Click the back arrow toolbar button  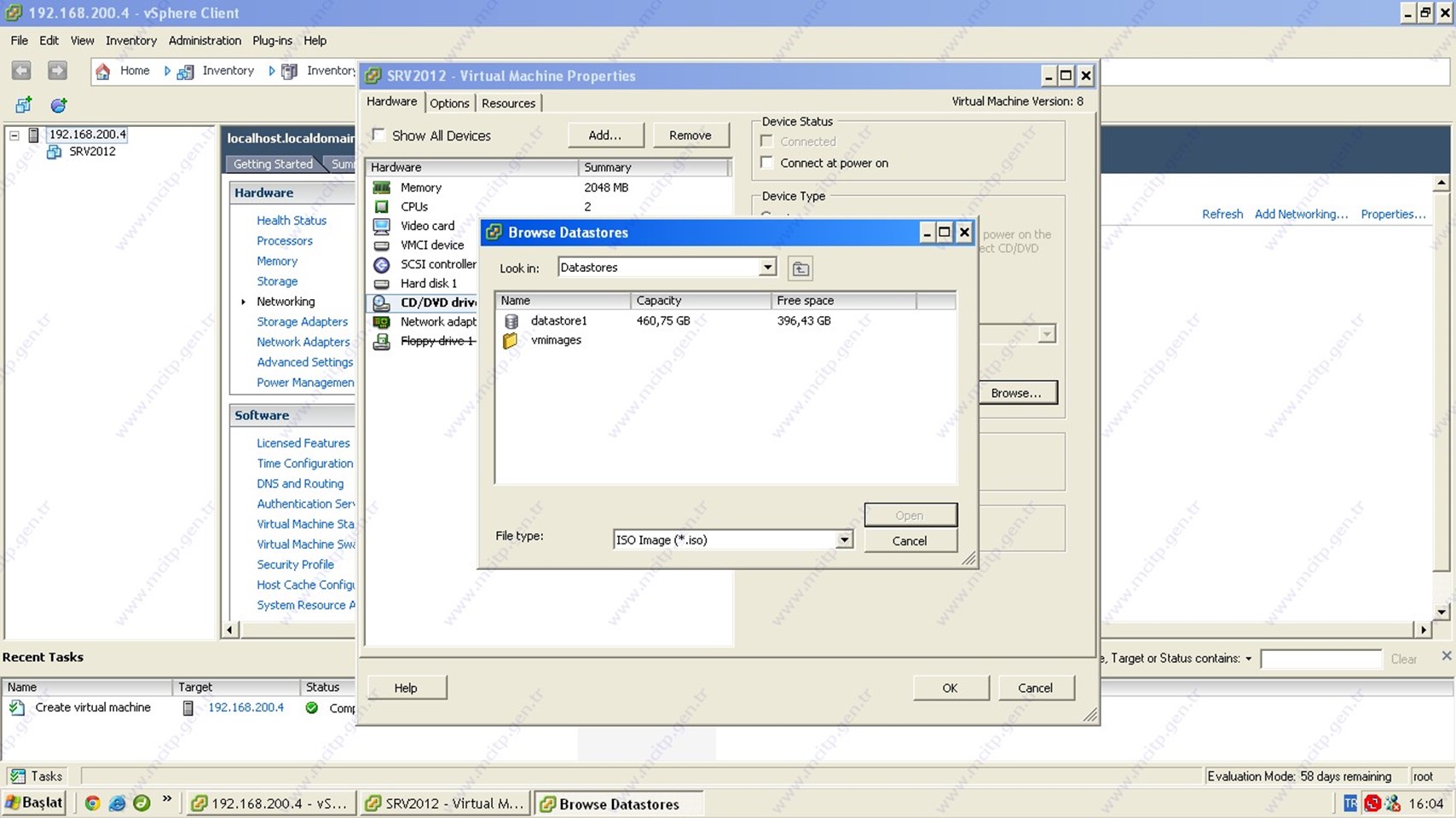click(22, 71)
